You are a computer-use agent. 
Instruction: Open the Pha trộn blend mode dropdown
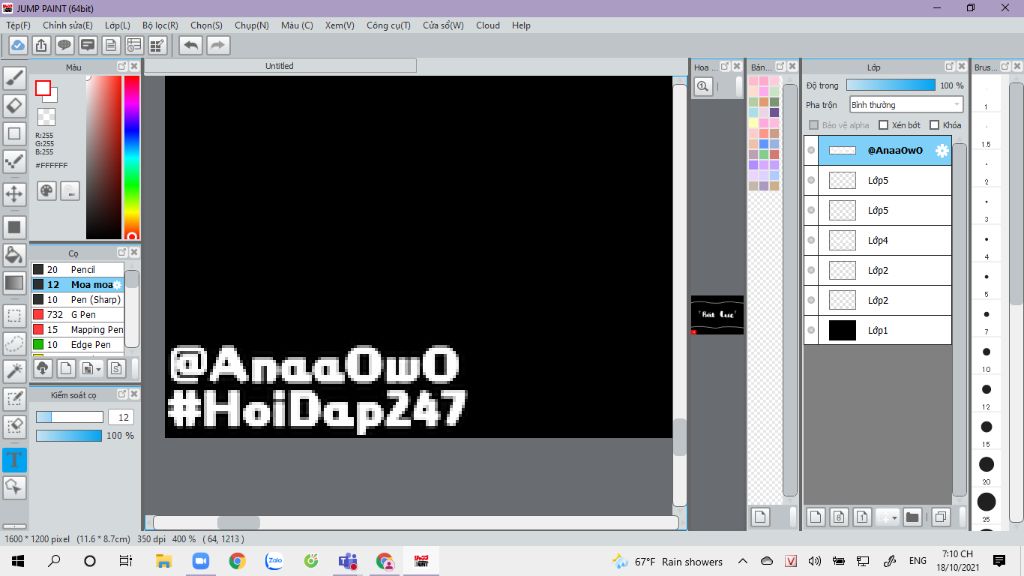tap(906, 104)
